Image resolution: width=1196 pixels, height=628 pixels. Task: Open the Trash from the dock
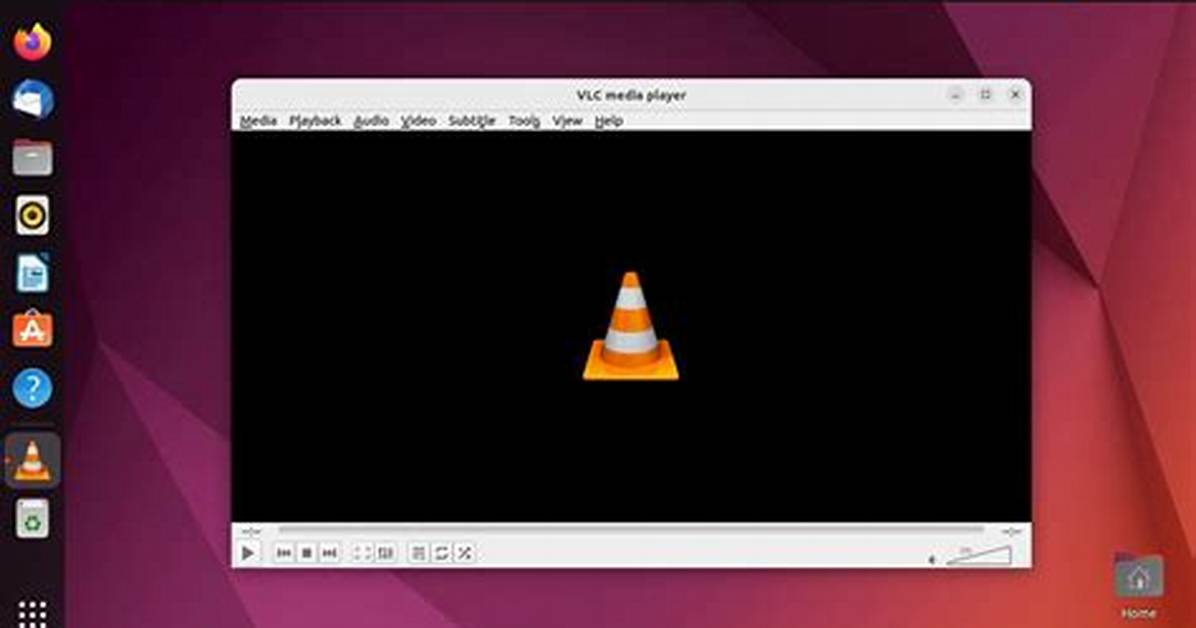click(x=33, y=518)
